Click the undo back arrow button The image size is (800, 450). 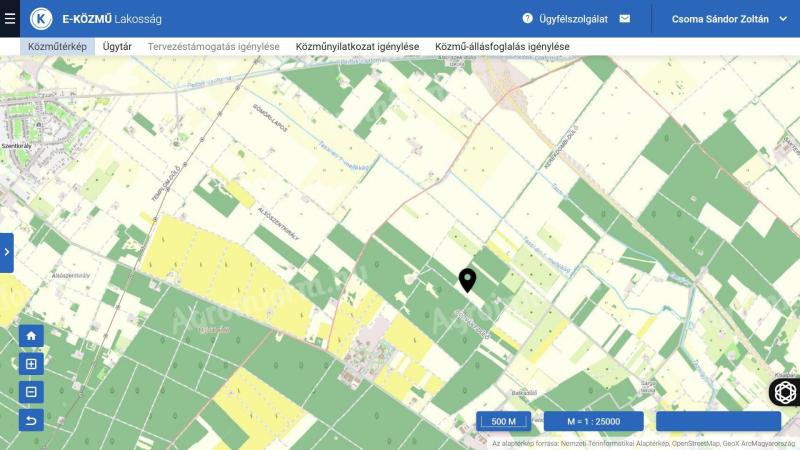tap(31, 420)
